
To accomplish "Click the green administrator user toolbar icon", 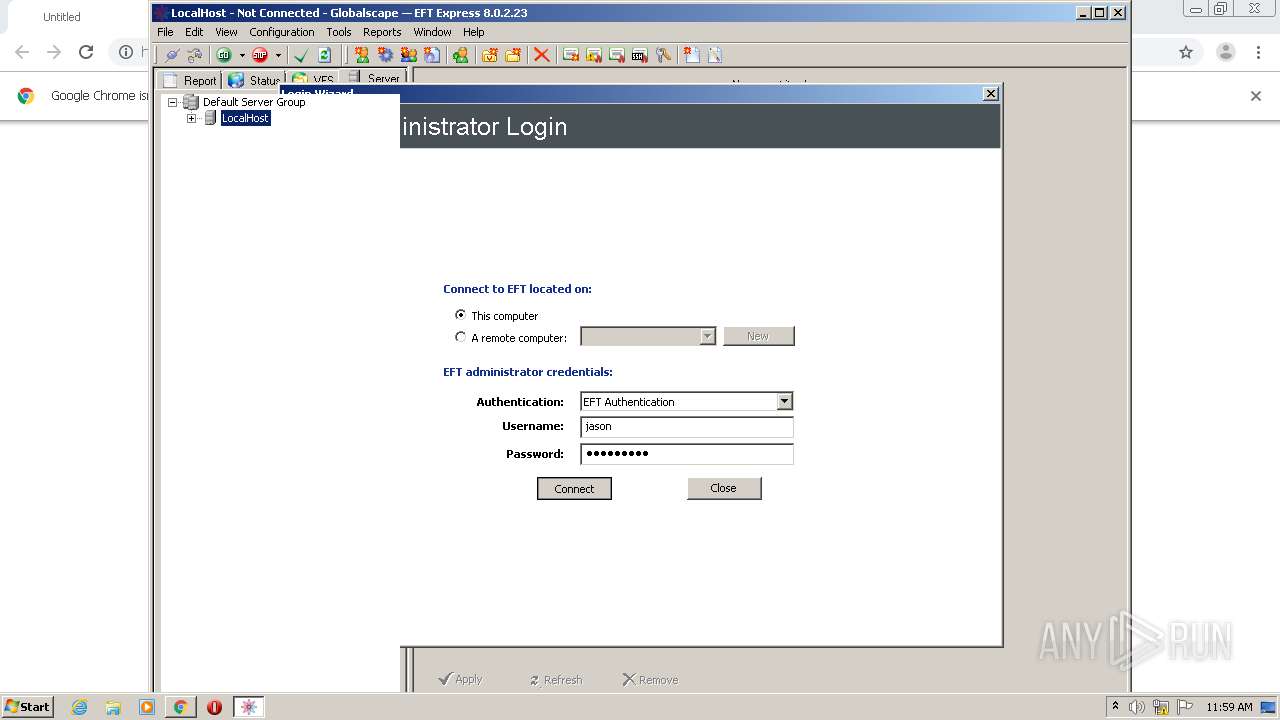I will click(460, 55).
